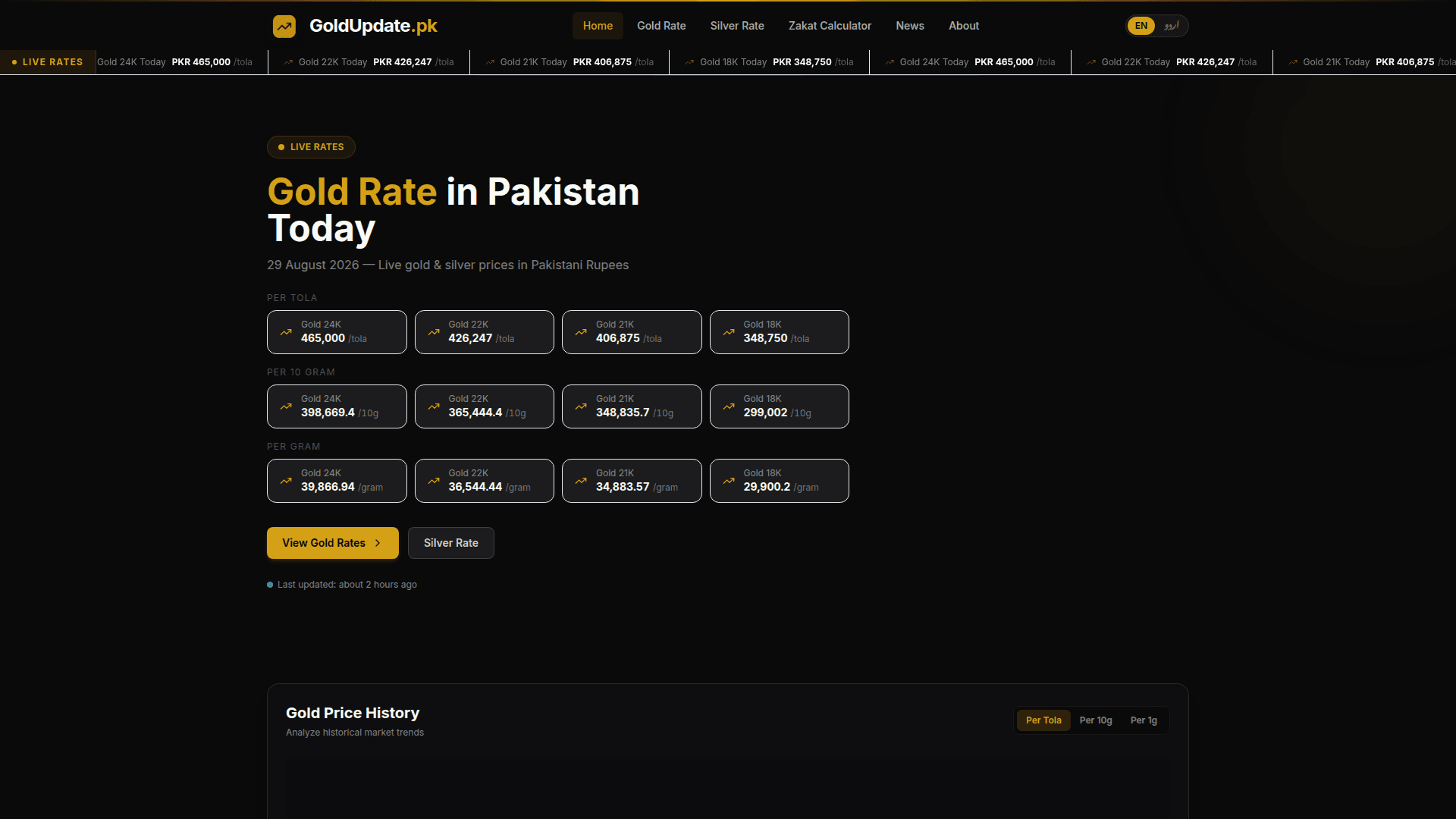Click the trend icon on Gold 21K per 10g card

pyautogui.click(x=581, y=406)
